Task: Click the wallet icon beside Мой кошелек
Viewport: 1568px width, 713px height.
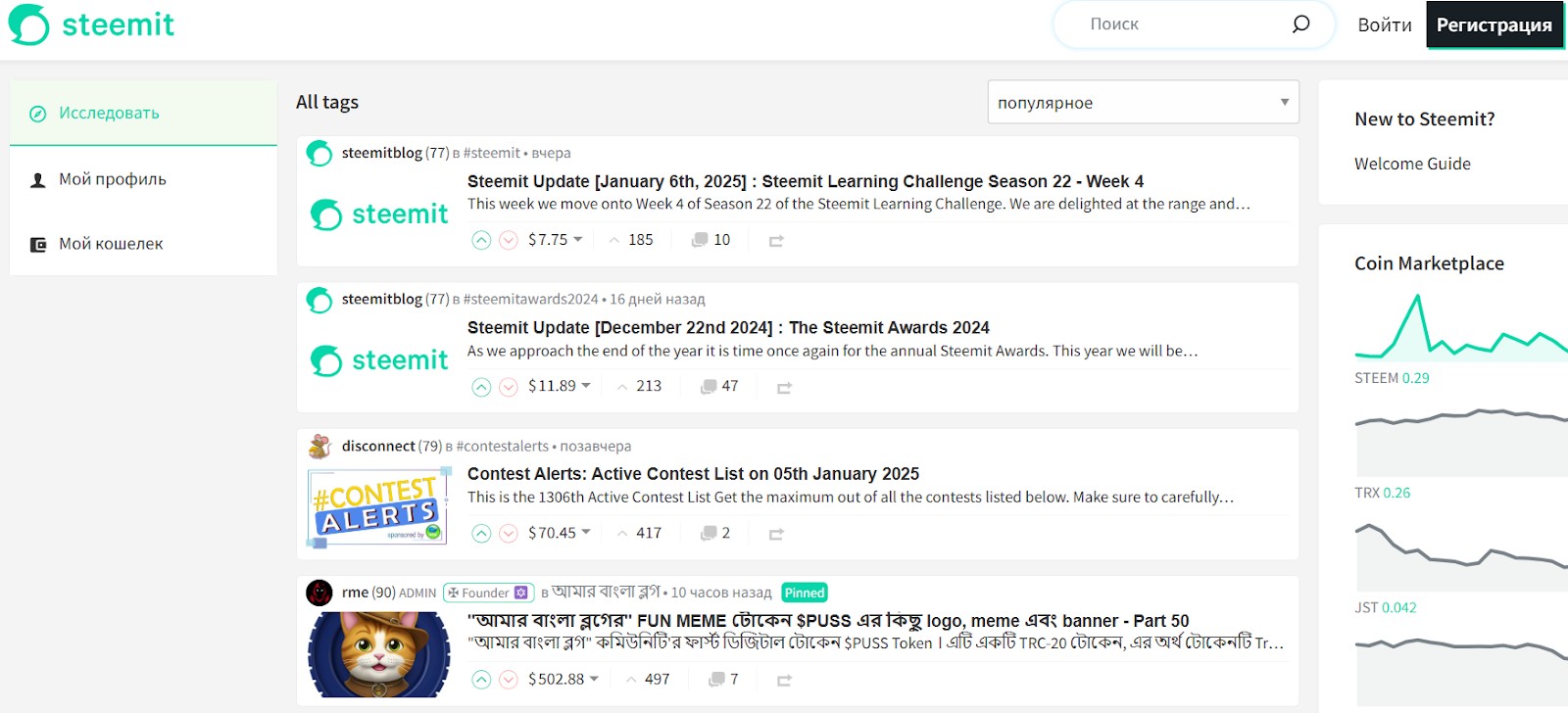Action: coord(38,245)
